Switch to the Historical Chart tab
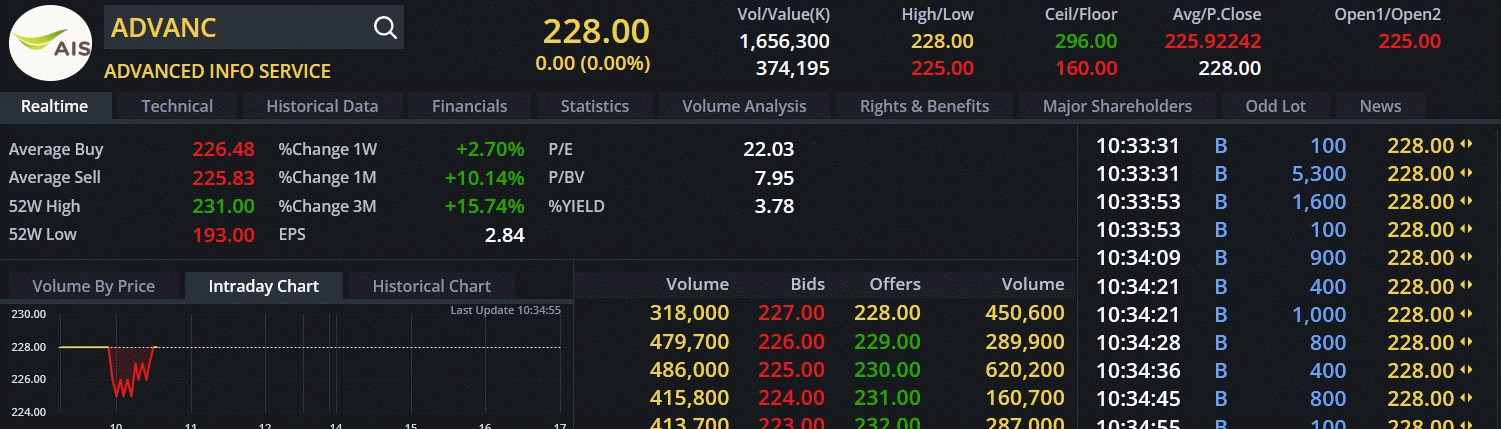 click(431, 286)
